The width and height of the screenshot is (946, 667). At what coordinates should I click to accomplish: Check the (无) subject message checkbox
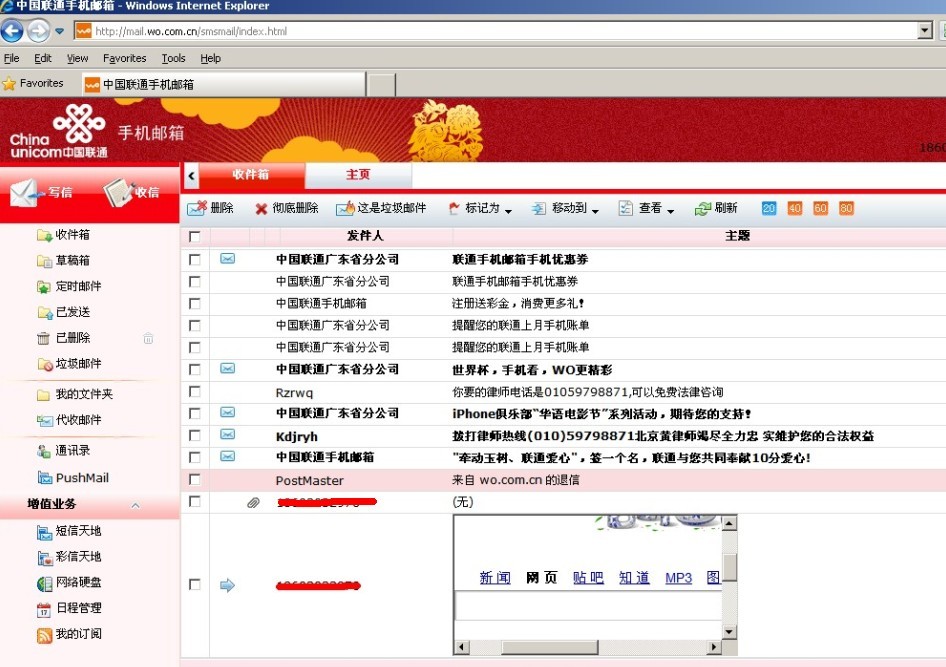(x=194, y=501)
